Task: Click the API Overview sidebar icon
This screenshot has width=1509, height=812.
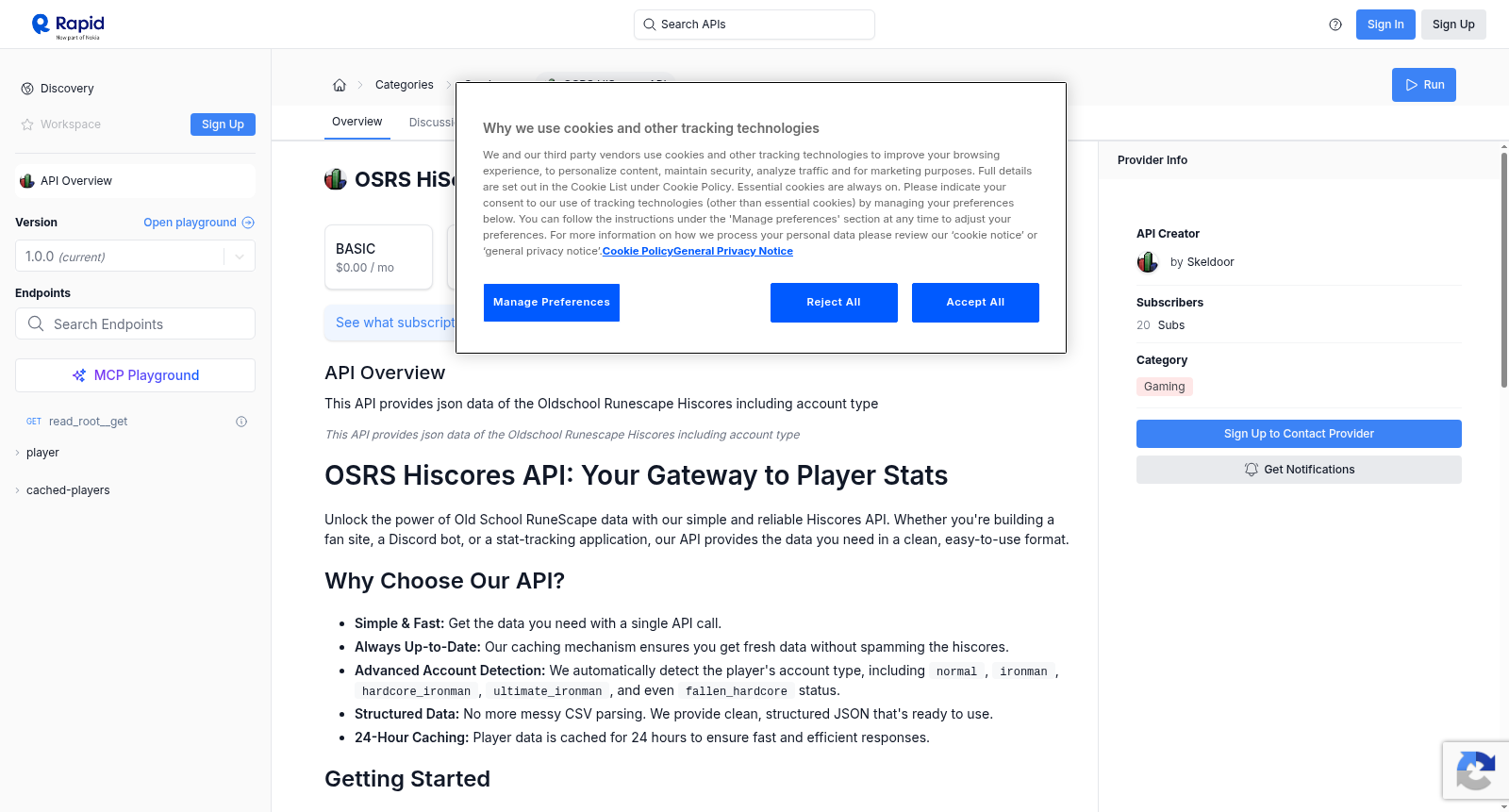Action: pyautogui.click(x=27, y=181)
